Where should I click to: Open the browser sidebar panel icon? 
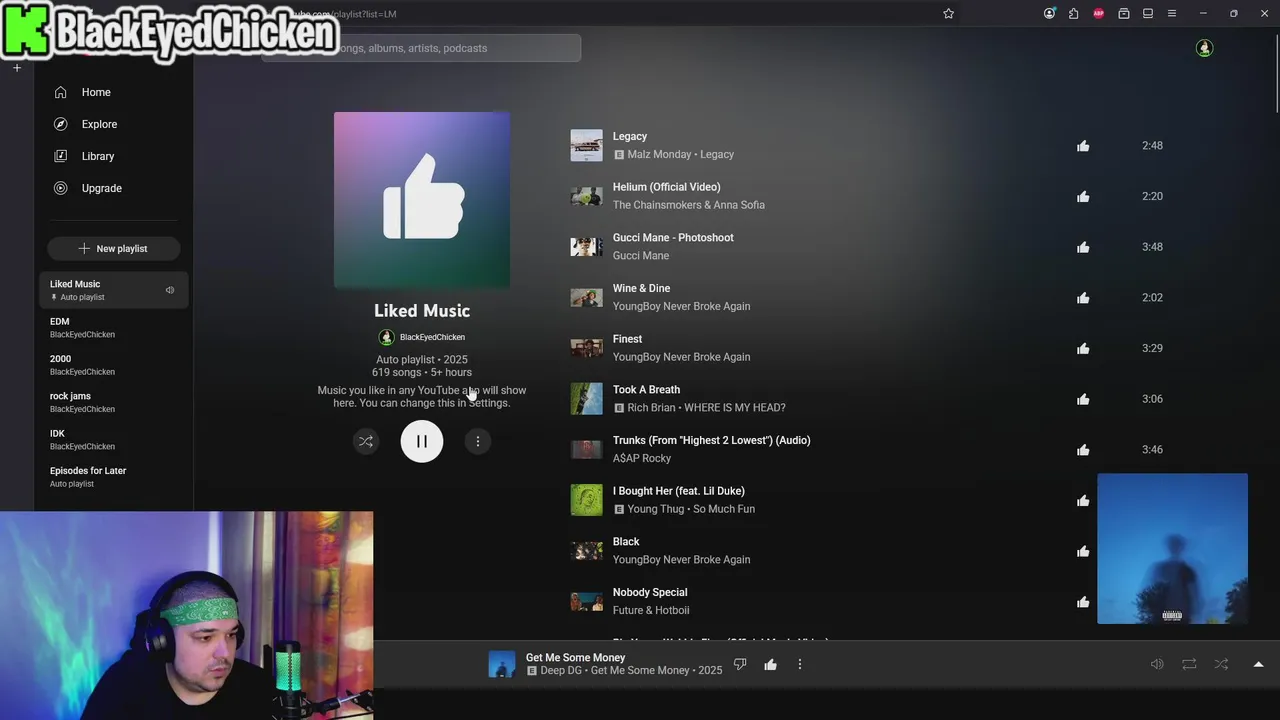[x=1148, y=13]
